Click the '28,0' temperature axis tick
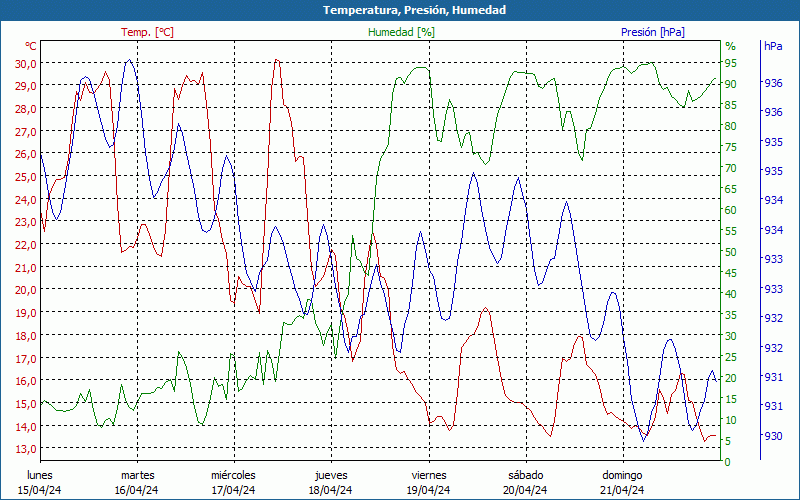 [x=26, y=109]
